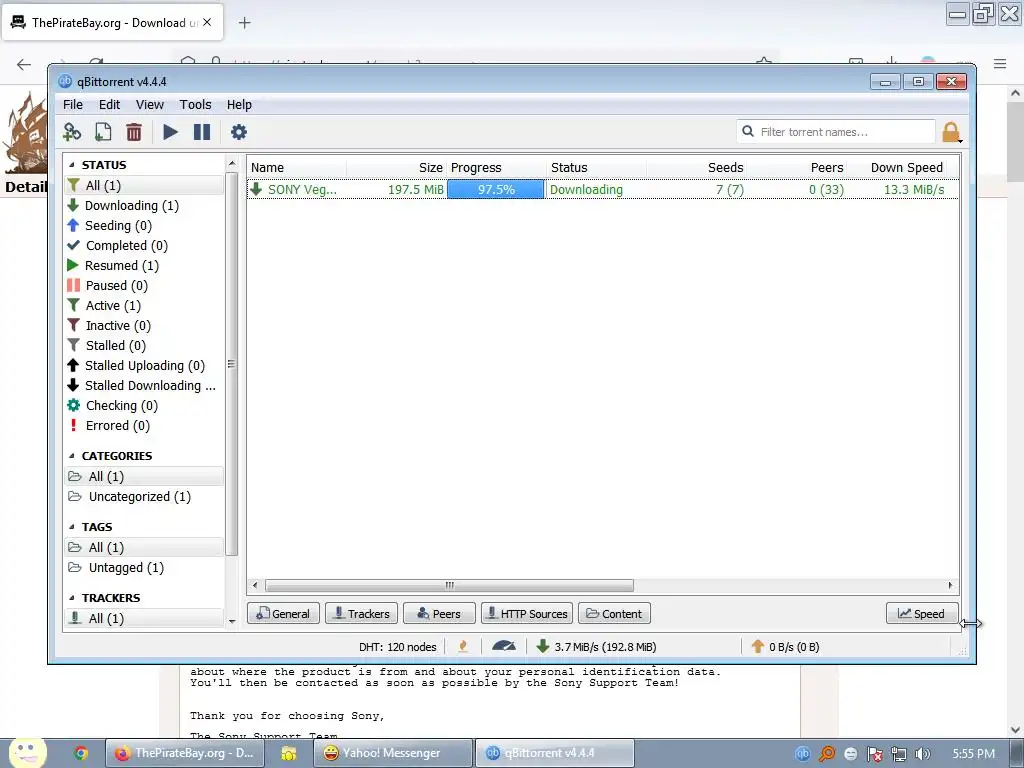Select Untagged (1) tag filter
Screen dimensions: 1024x768
(x=144, y=568)
